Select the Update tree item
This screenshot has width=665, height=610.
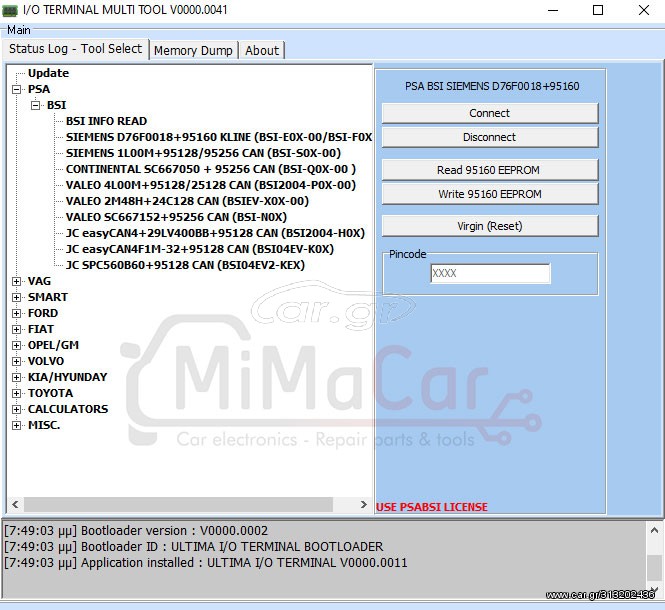pyautogui.click(x=48, y=73)
